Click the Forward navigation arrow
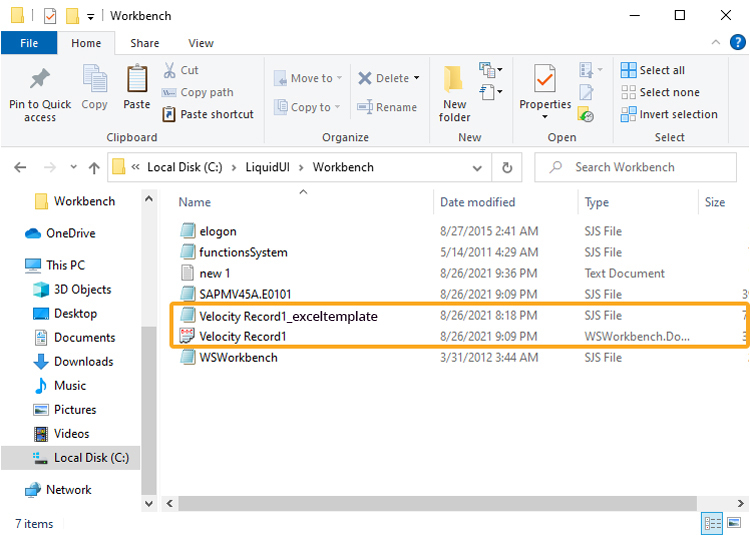Screen dimensions: 750x536 point(50,167)
